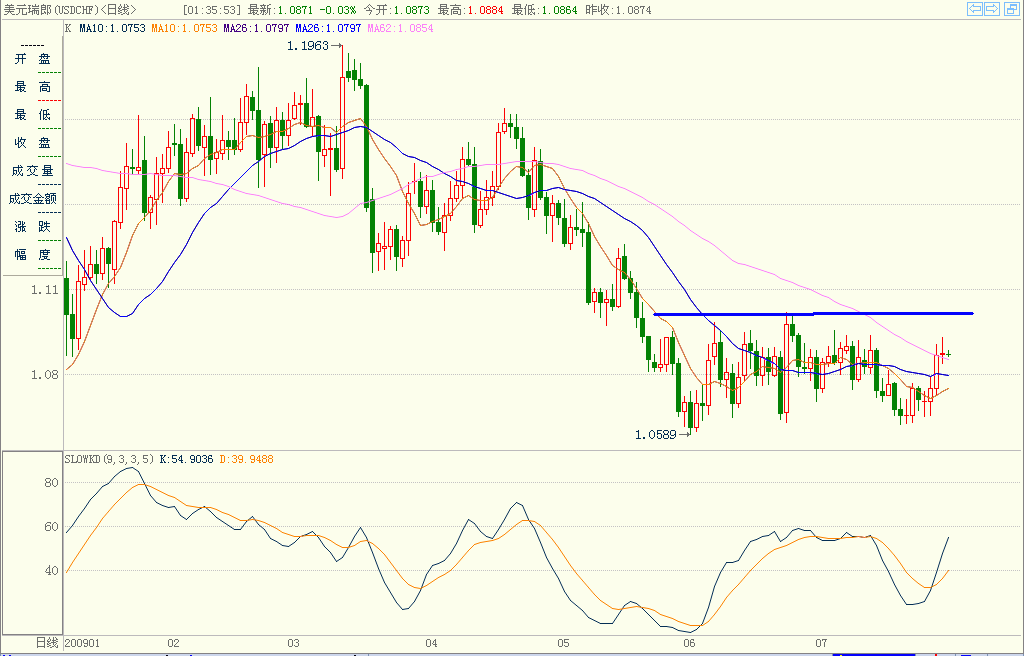Select the 成交金额 row in side panel

[33, 199]
